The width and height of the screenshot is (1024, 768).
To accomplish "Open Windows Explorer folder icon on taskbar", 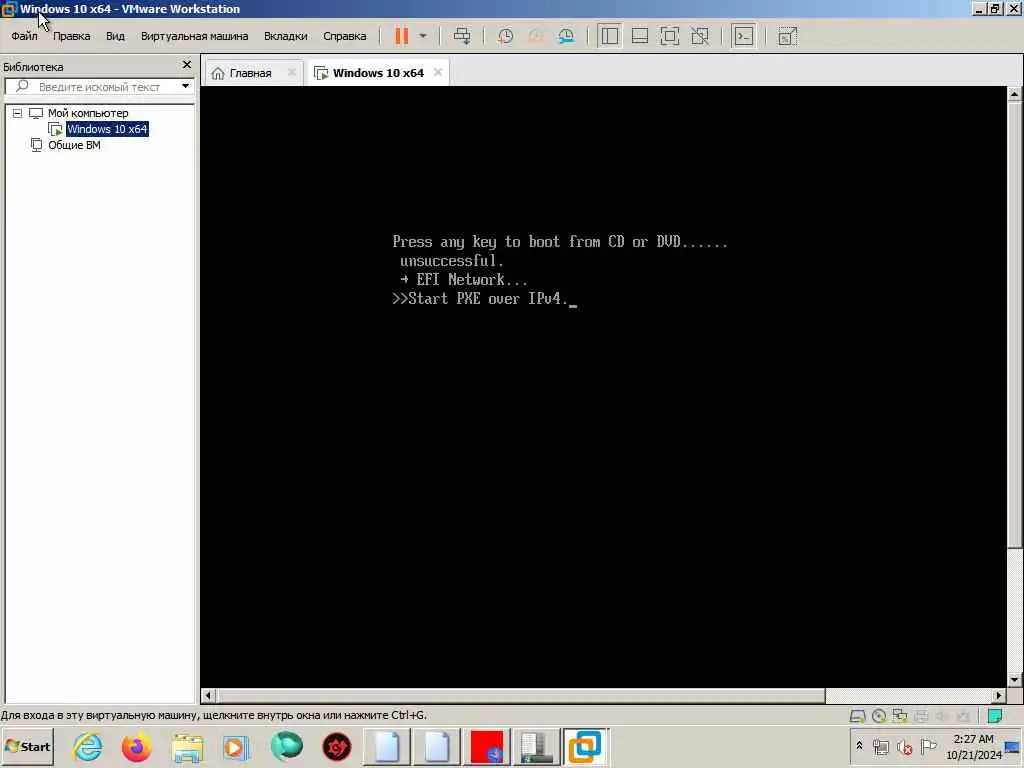I will [187, 747].
